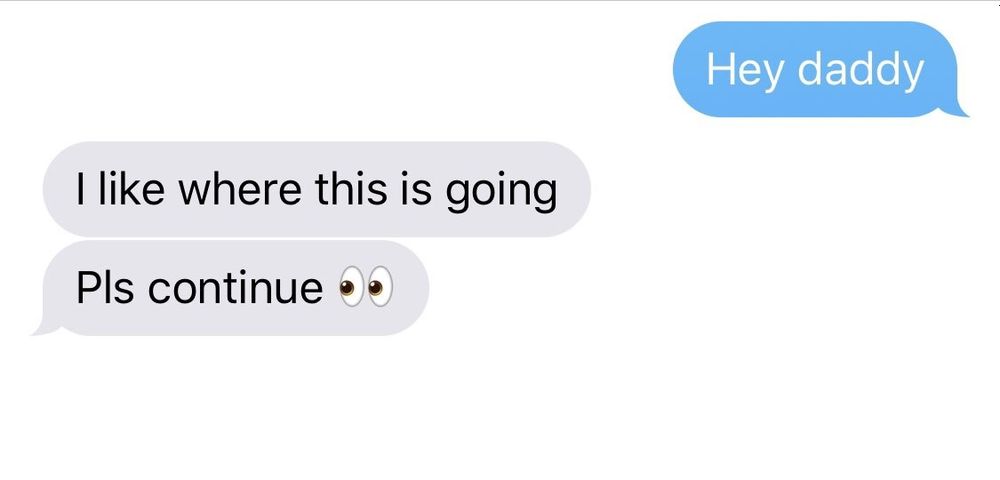This screenshot has height=480, width=1000.
Task: Click the right eye of the eyes emoji
Action: click(x=380, y=288)
